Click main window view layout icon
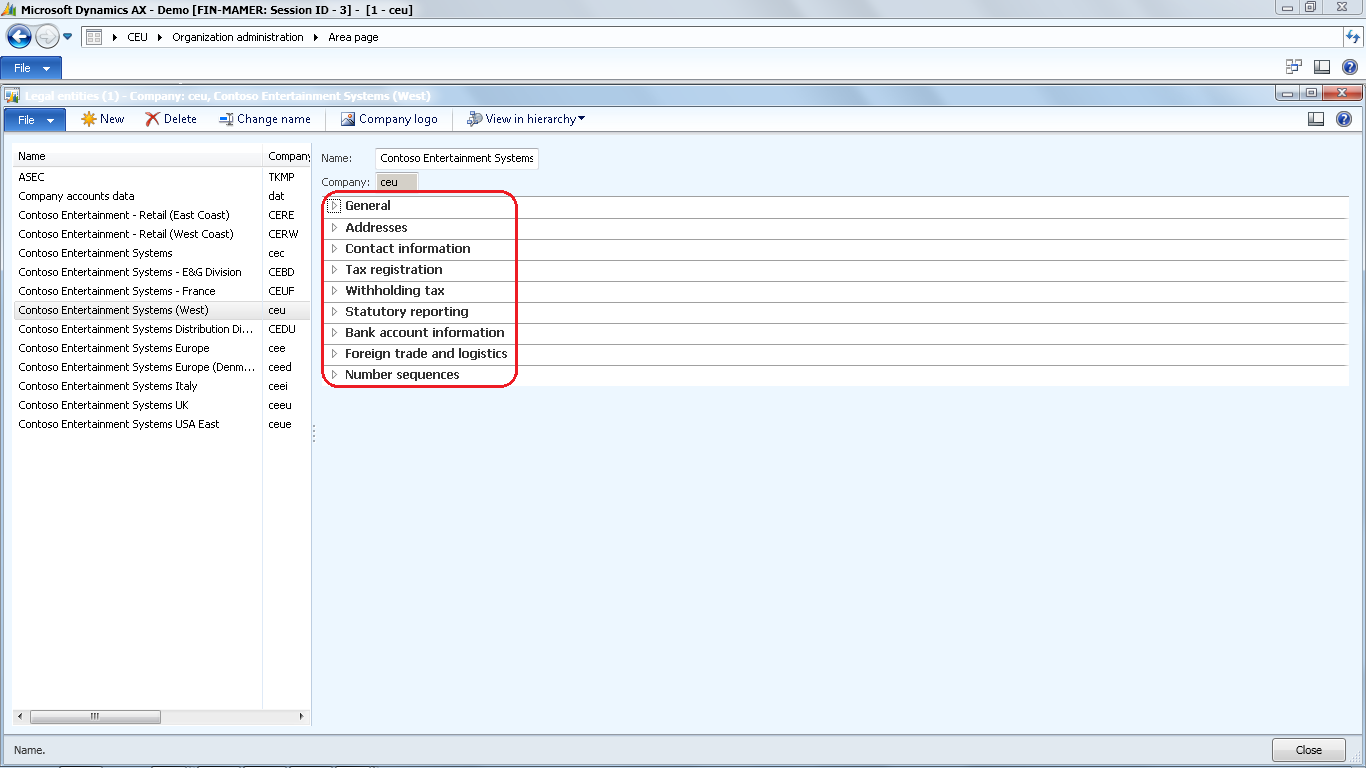This screenshot has width=1366, height=768. [x=1321, y=67]
